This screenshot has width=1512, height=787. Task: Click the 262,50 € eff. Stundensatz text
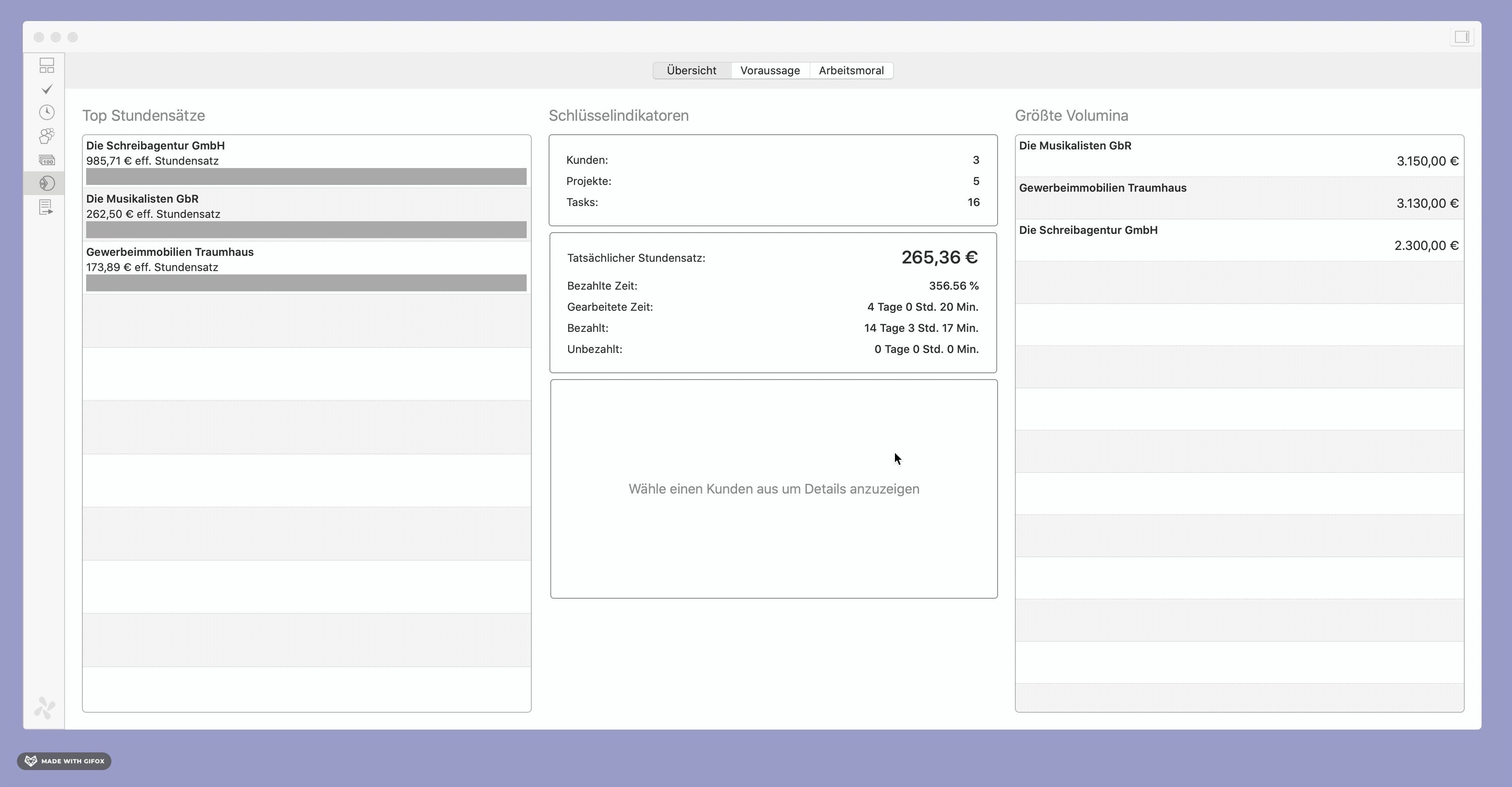(153, 214)
